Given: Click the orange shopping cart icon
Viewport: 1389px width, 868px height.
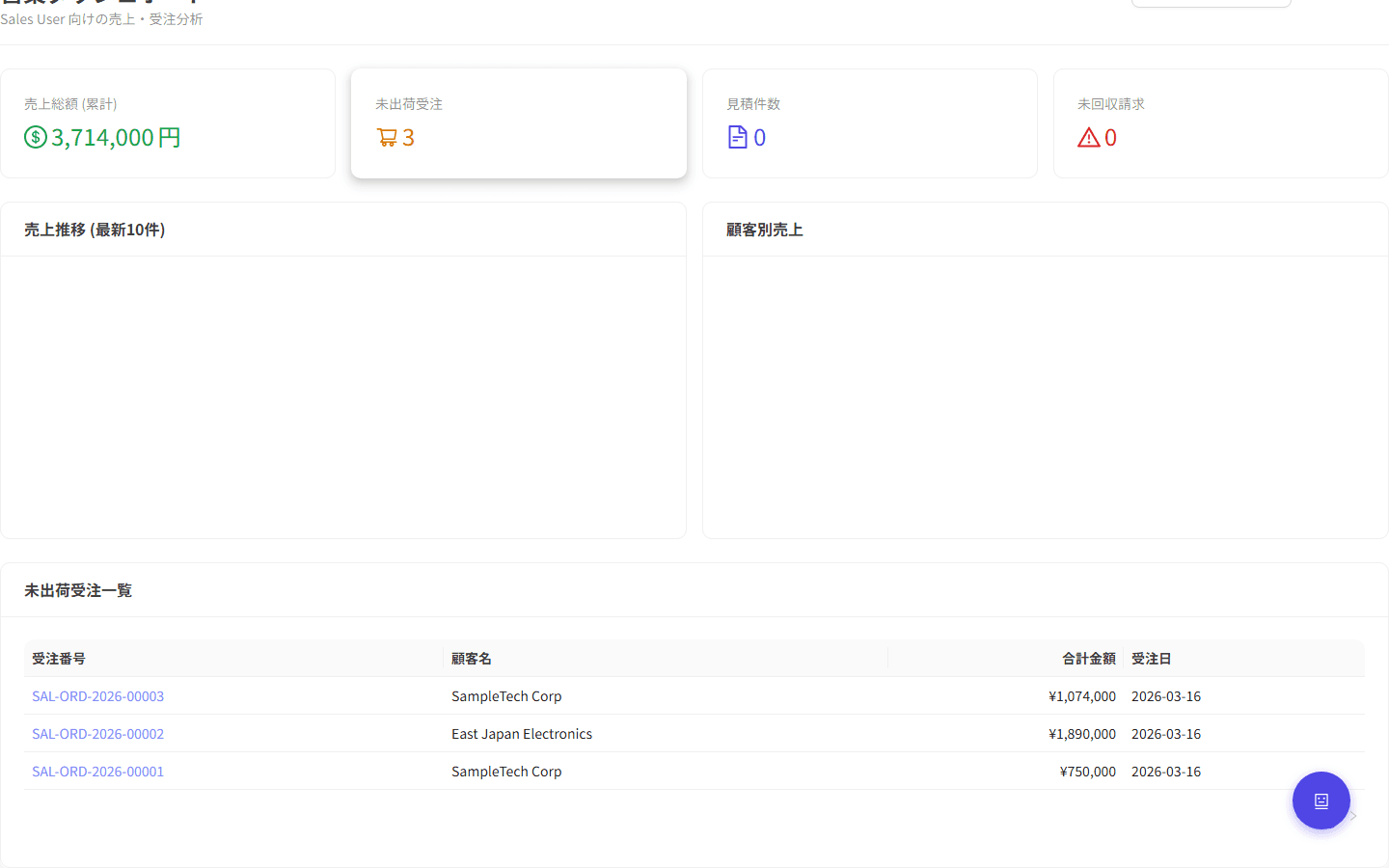Looking at the screenshot, I should (x=387, y=138).
